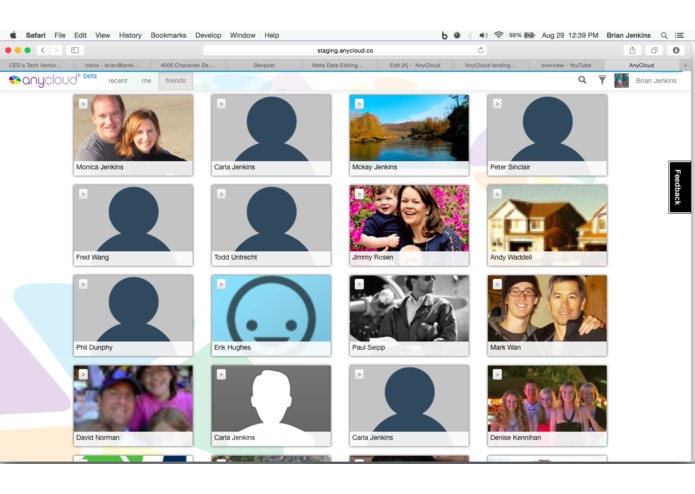Open Mckay Jenkins river photo thumbnail
The width and height of the screenshot is (695, 494).
(x=409, y=128)
